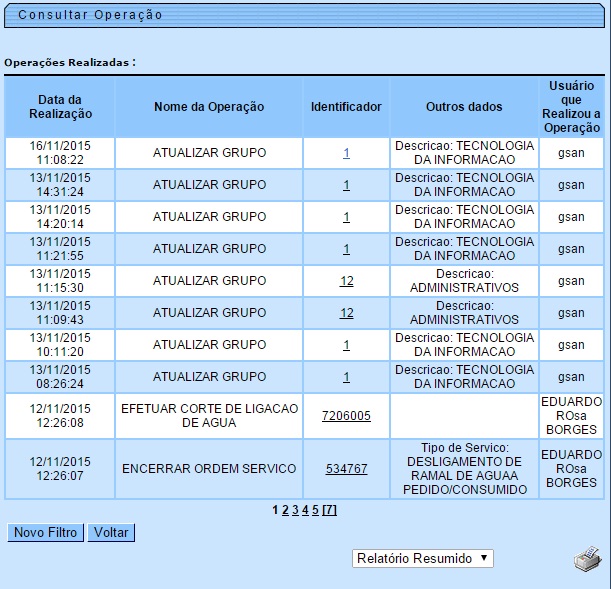
Task: Click identifier 1 in 08:26:24 row
Action: click(x=346, y=377)
